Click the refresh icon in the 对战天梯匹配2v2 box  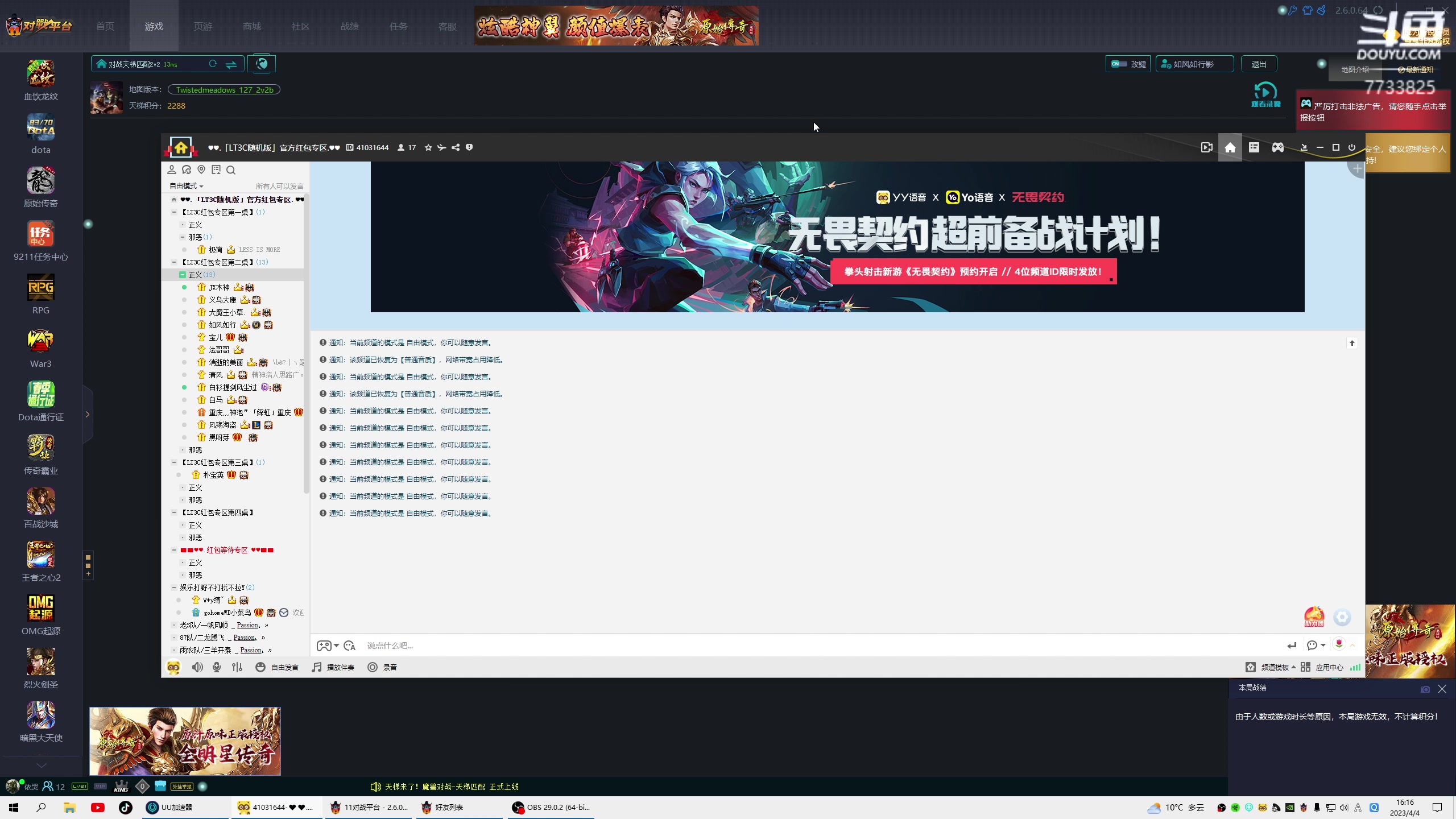(x=213, y=64)
